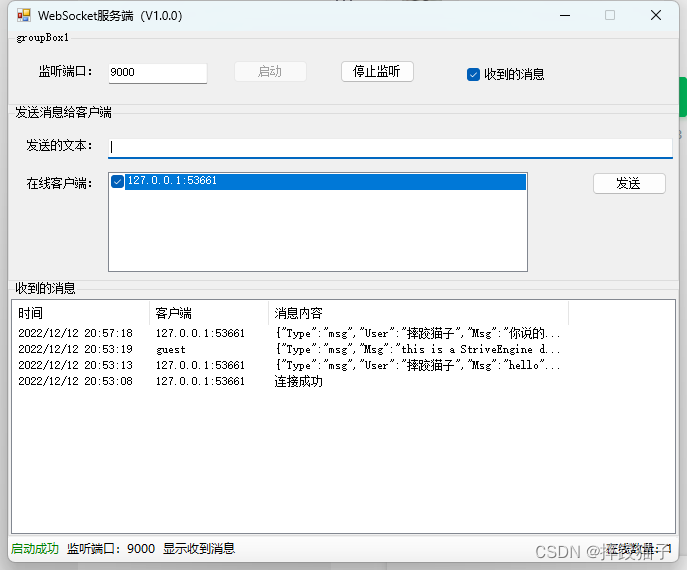Focus the 发送的文本 input field
Screen dimensions: 687x570
point(390,147)
